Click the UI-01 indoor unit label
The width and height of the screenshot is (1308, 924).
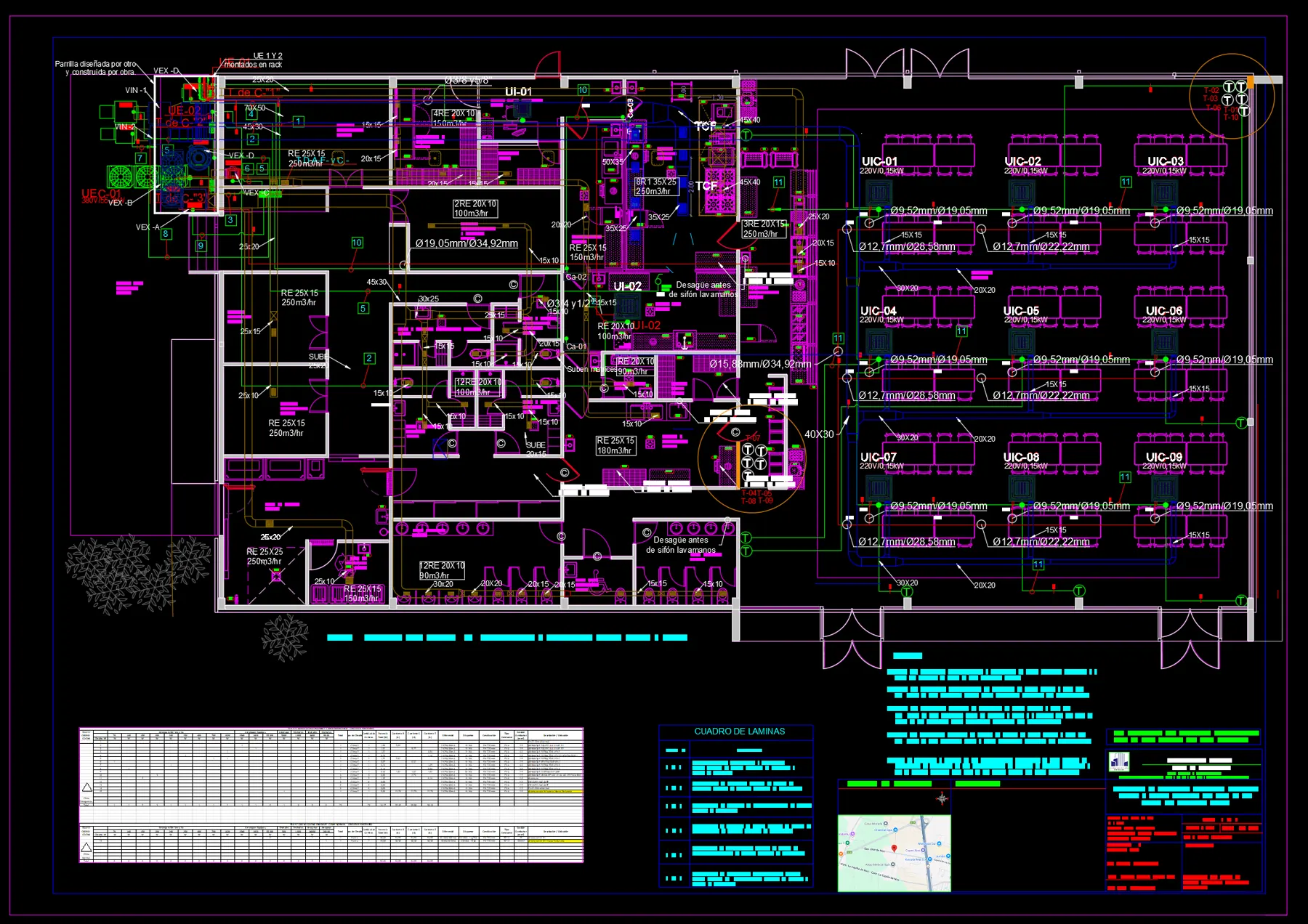[518, 92]
